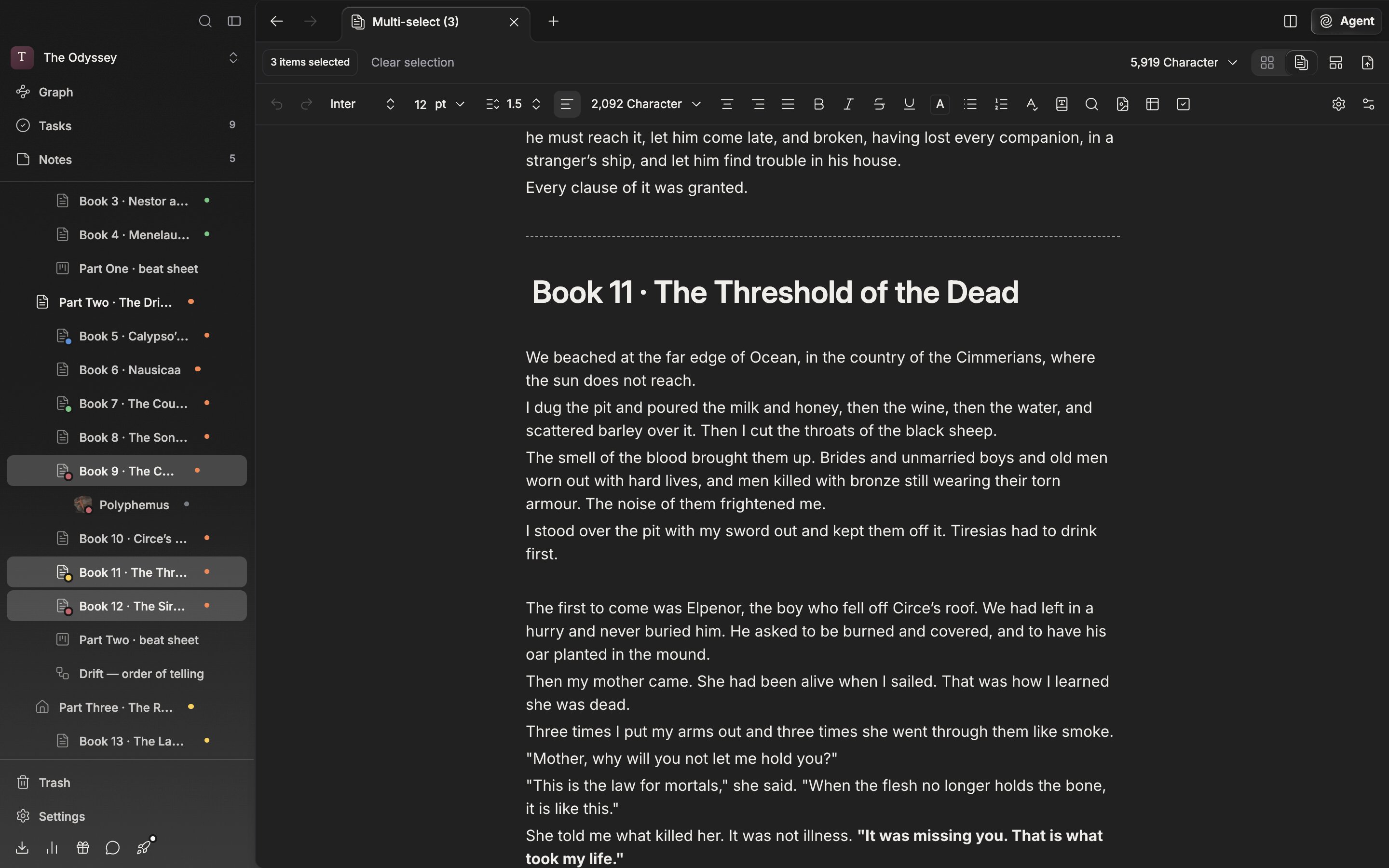
Task: Click the download icon at bottom
Action: coord(22,847)
